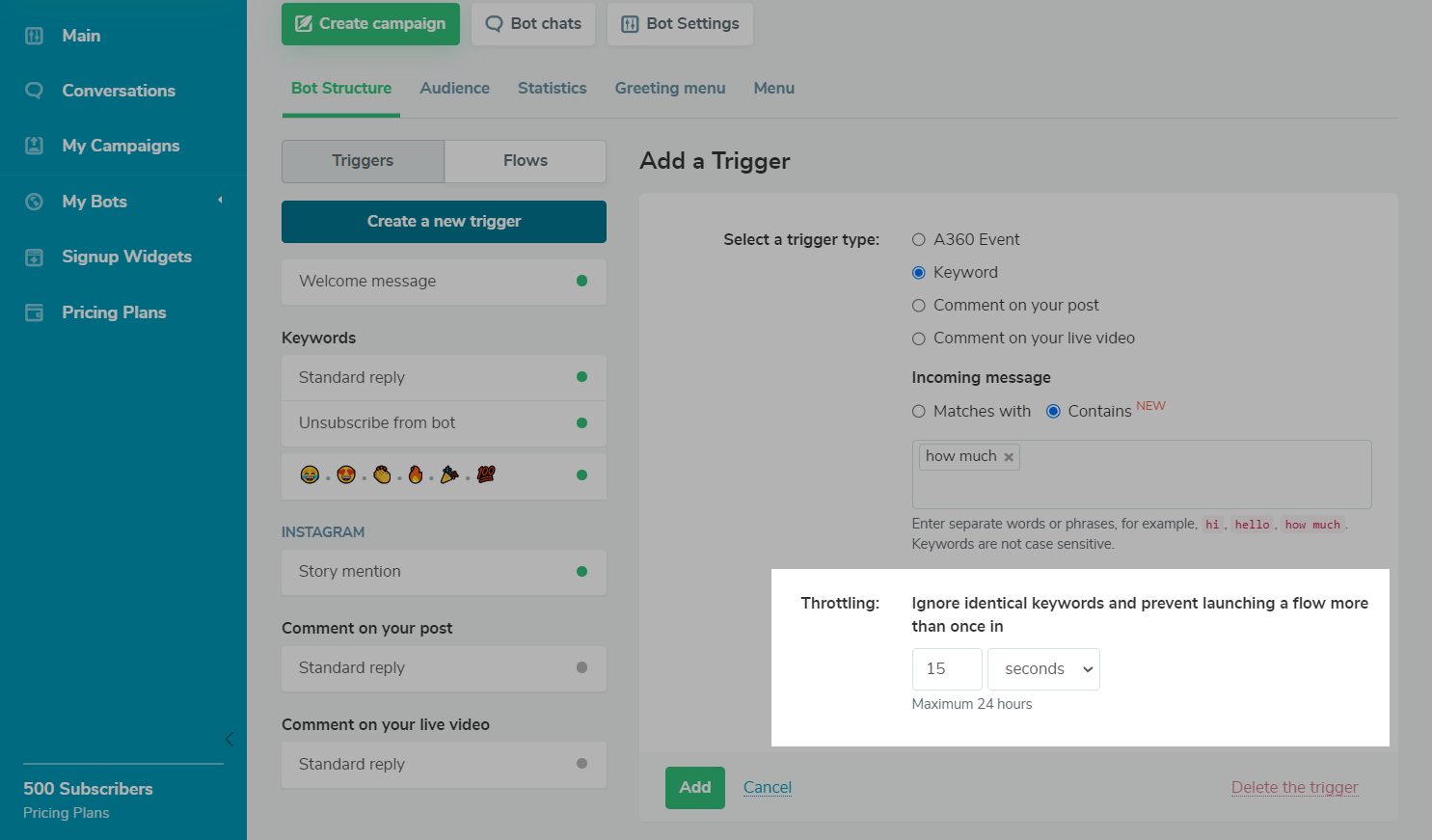This screenshot has width=1432, height=840.
Task: Remove the 'how much' keyword tag
Action: click(1009, 457)
